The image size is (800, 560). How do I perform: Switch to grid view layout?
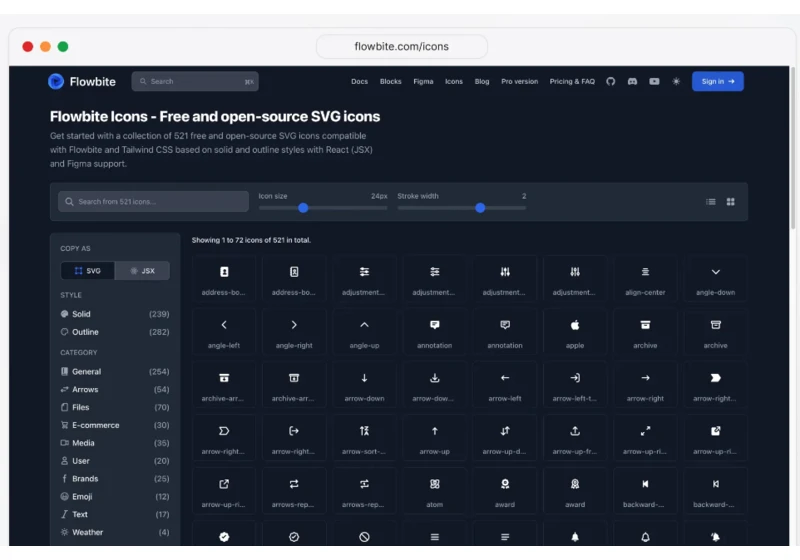click(731, 202)
